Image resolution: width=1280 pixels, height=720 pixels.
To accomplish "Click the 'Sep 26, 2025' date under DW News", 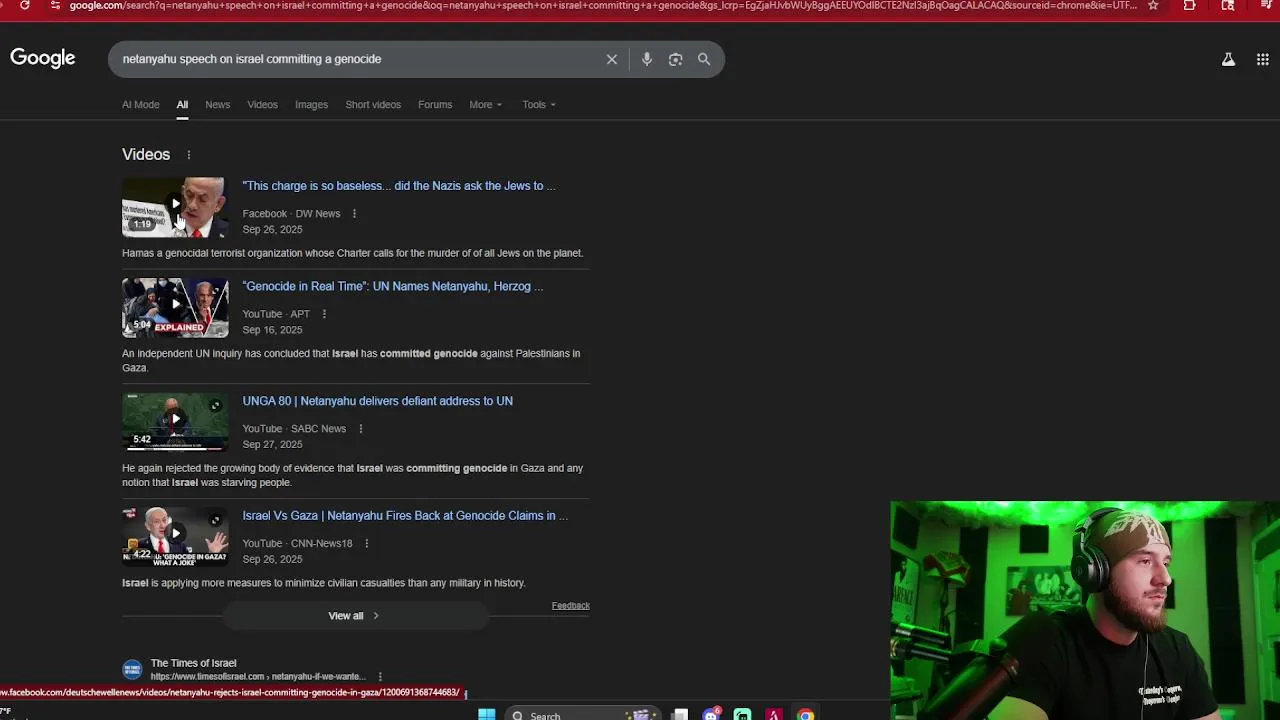I will click(272, 230).
